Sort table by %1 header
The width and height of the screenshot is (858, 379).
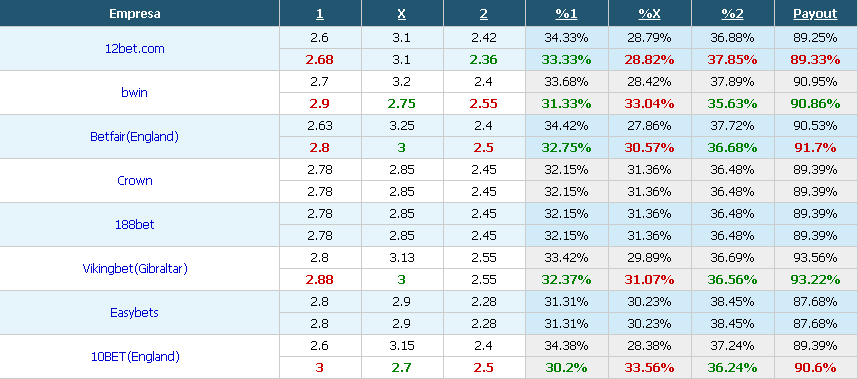click(566, 14)
